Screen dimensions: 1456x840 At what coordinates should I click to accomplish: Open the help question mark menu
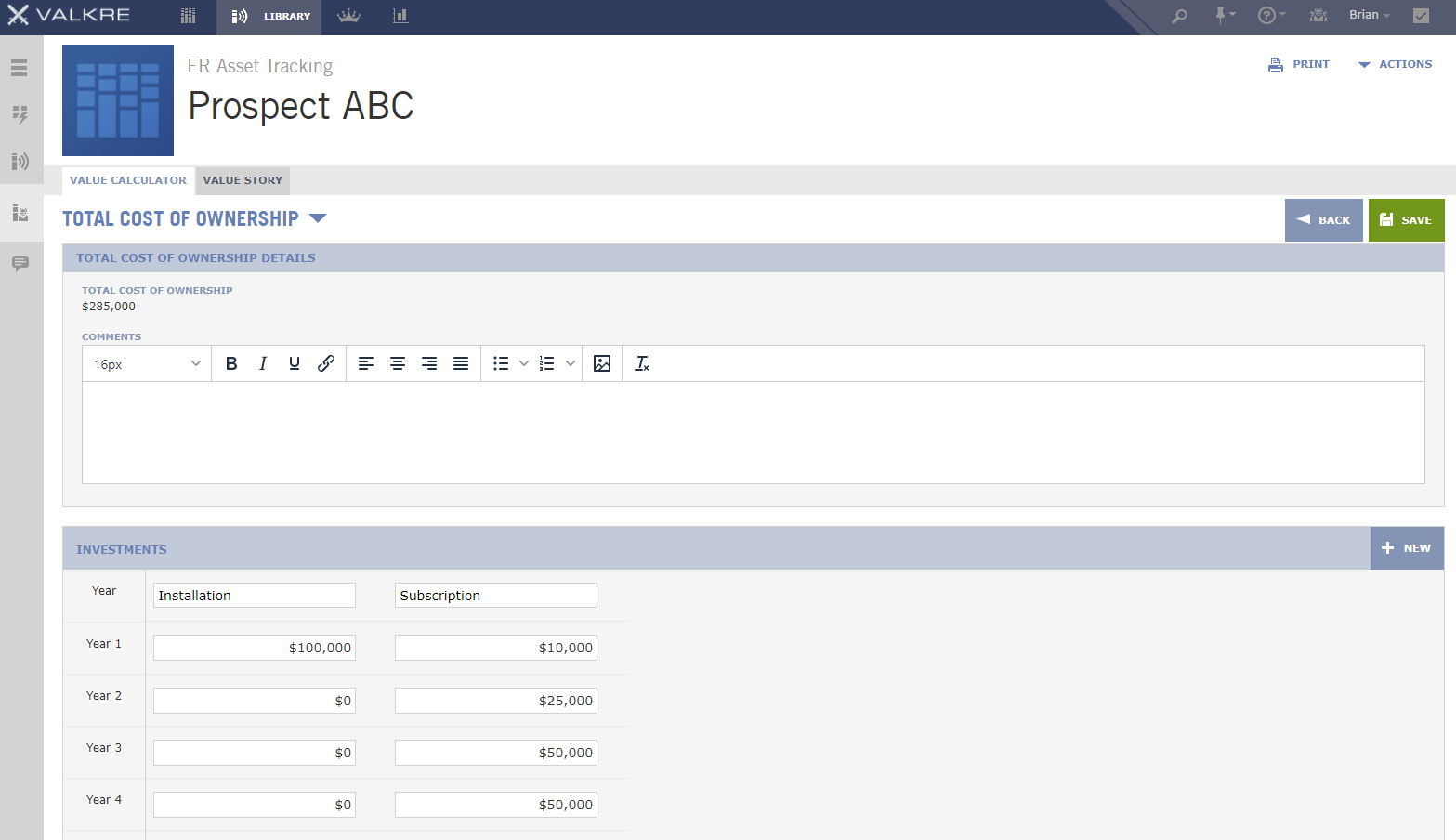(1271, 15)
